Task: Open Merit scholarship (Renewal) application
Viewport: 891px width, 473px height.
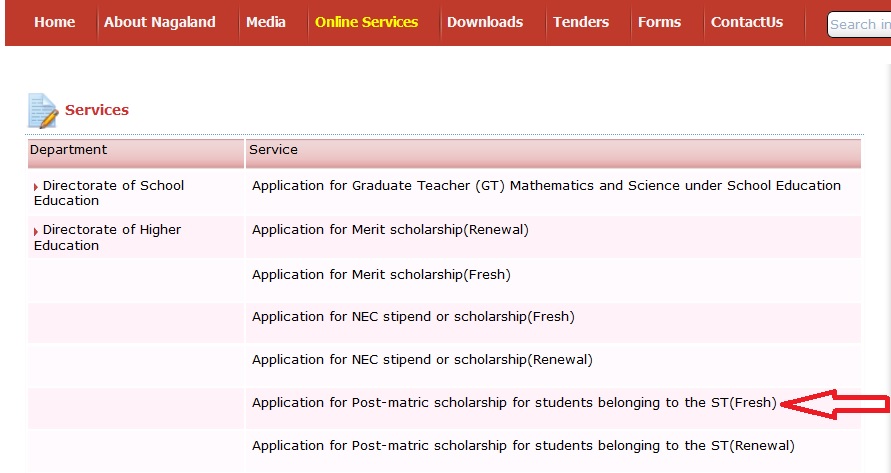Action: (x=390, y=229)
